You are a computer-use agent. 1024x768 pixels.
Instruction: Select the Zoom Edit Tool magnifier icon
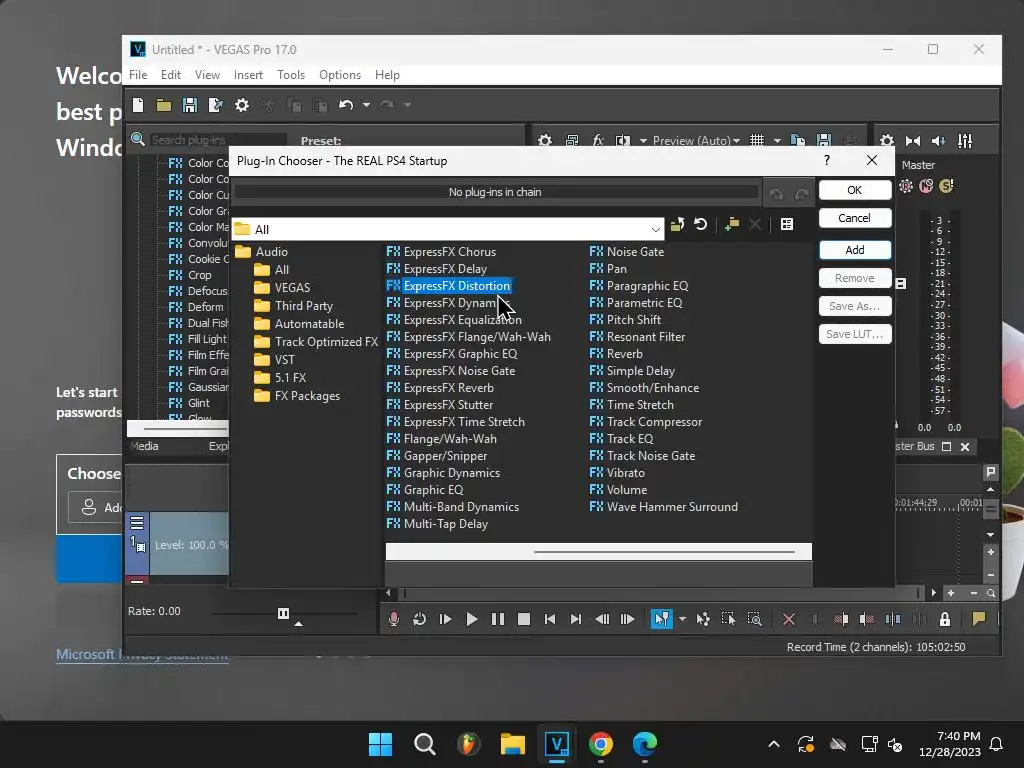point(754,618)
